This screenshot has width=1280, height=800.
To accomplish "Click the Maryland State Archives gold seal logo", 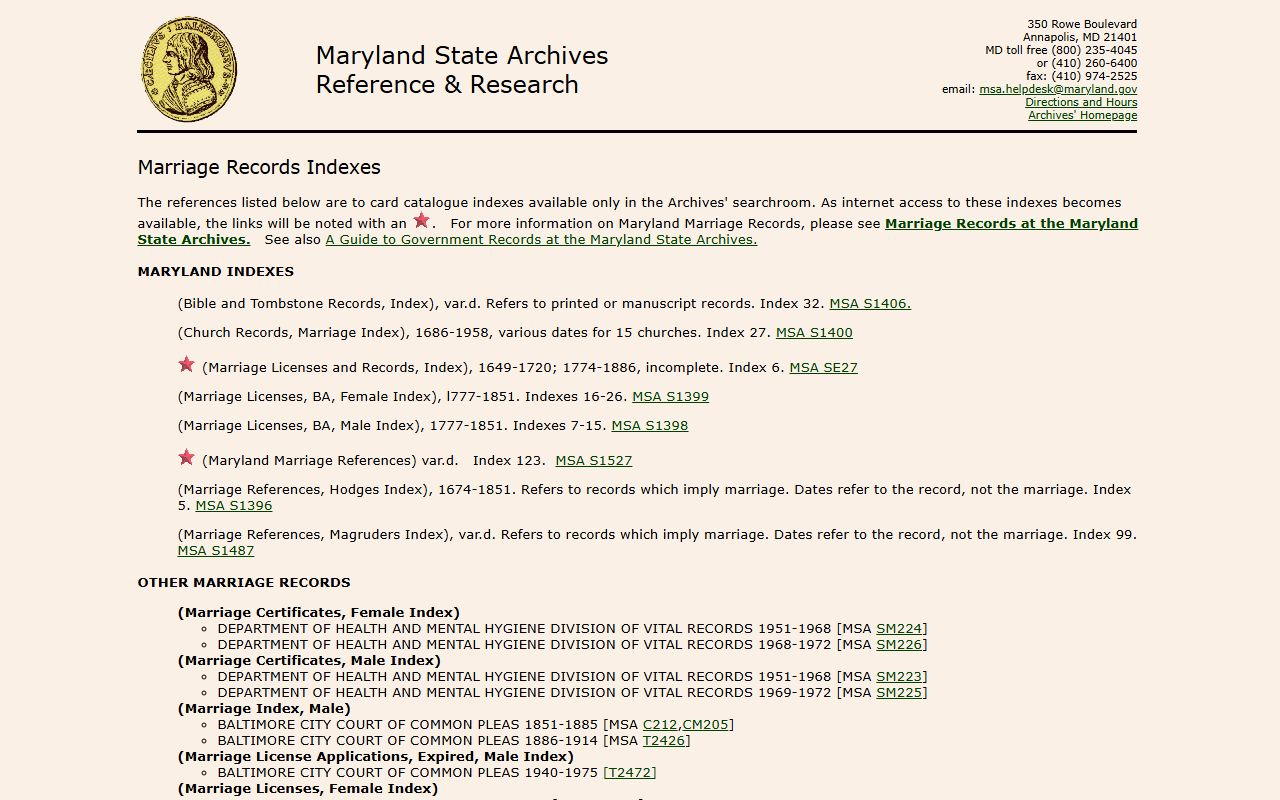I will tap(189, 69).
